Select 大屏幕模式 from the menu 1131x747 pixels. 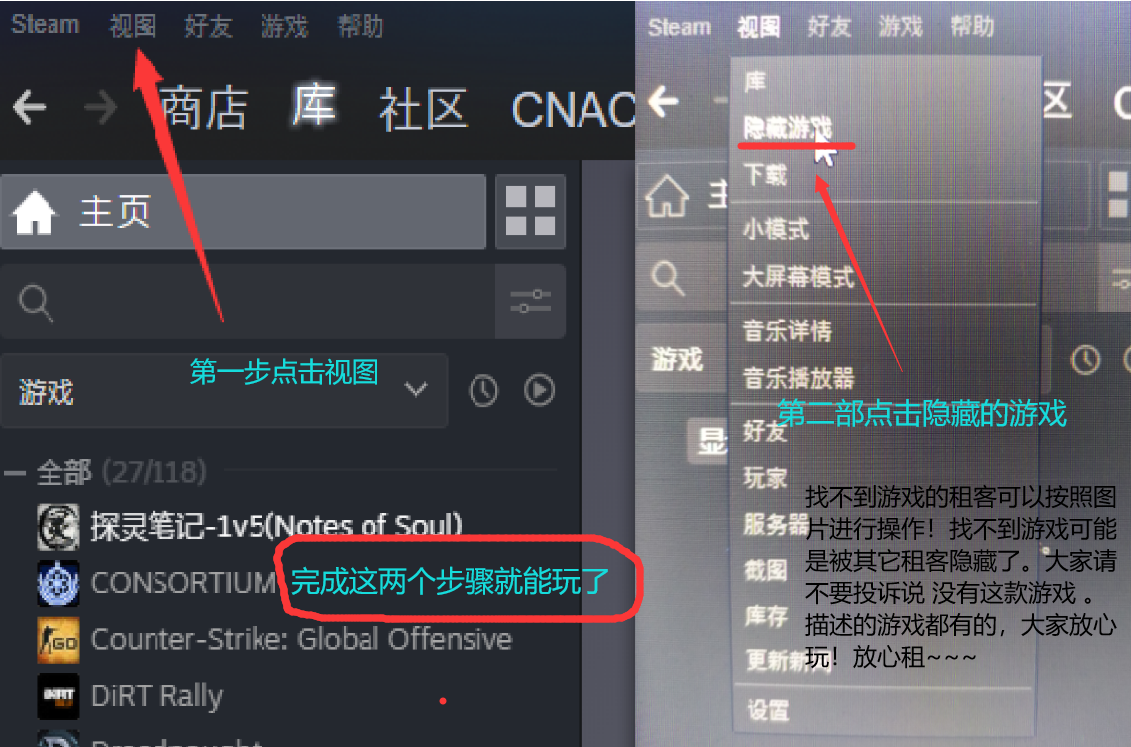click(798, 276)
